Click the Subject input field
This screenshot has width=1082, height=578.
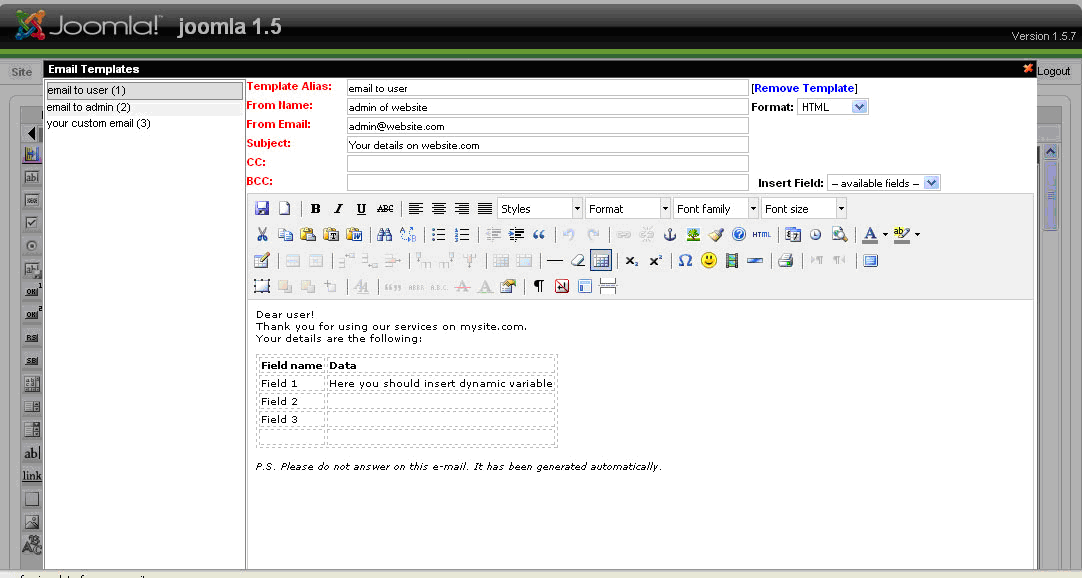pyautogui.click(x=548, y=145)
